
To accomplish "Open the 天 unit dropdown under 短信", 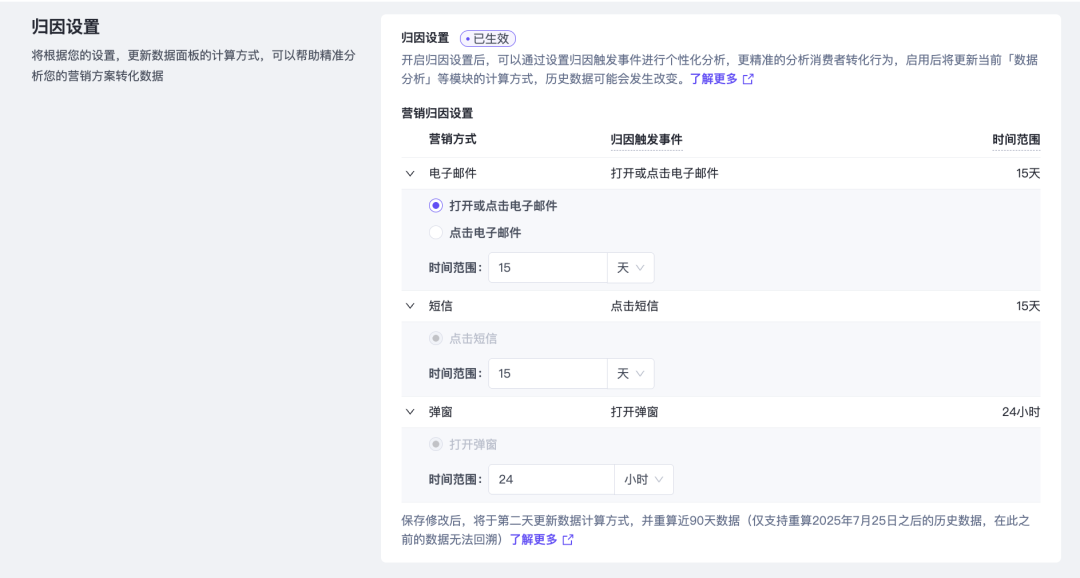I will click(x=630, y=374).
